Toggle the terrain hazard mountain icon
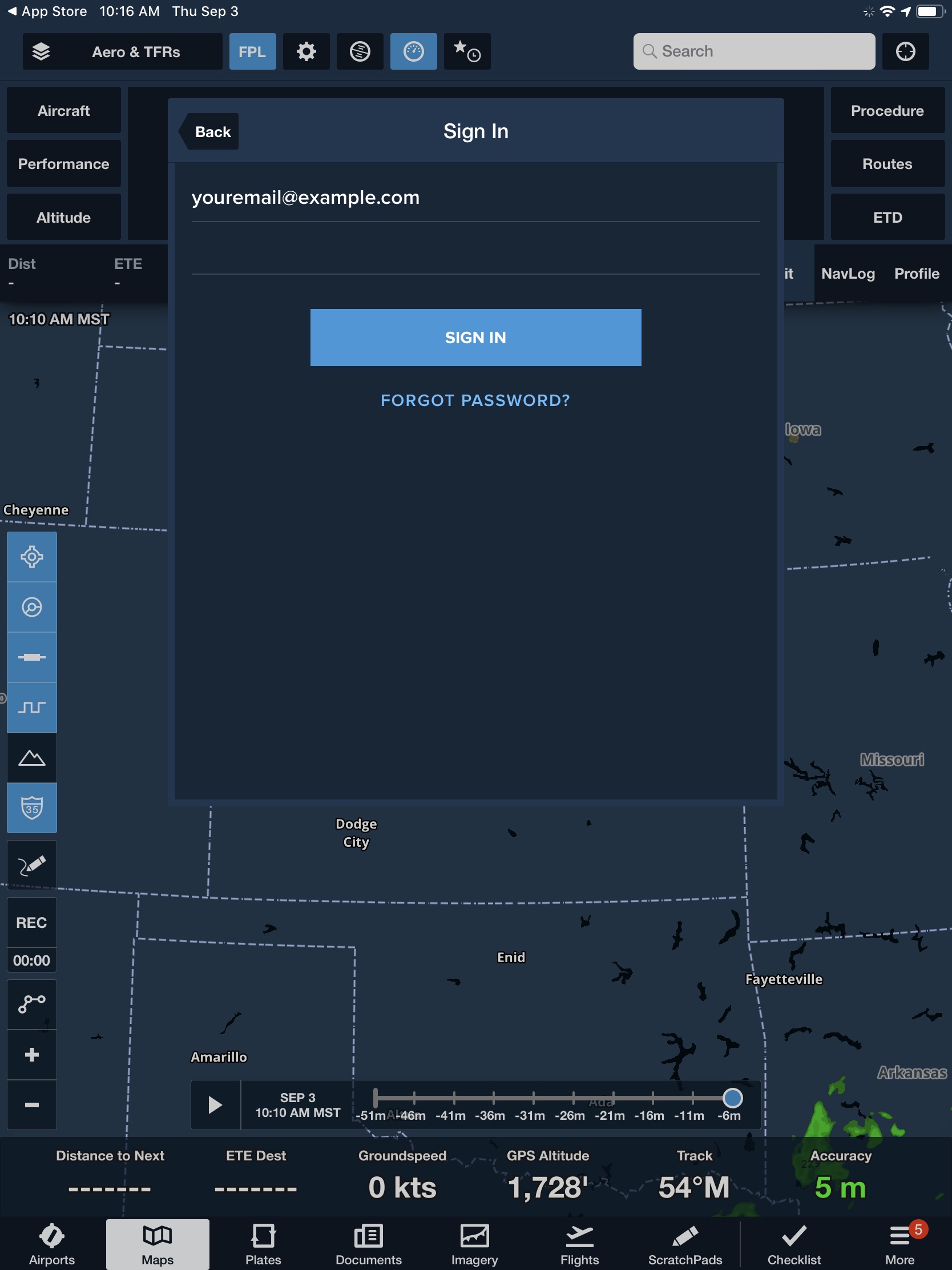This screenshot has height=1270, width=952. pos(32,758)
